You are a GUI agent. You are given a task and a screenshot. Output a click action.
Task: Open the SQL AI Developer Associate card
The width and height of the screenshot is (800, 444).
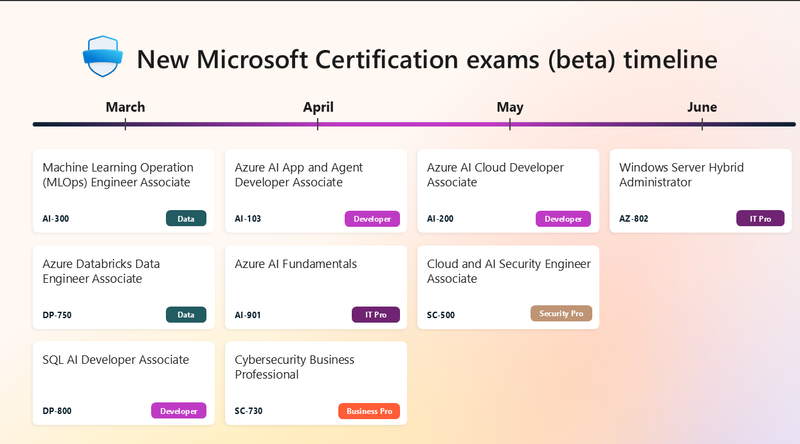coord(124,375)
